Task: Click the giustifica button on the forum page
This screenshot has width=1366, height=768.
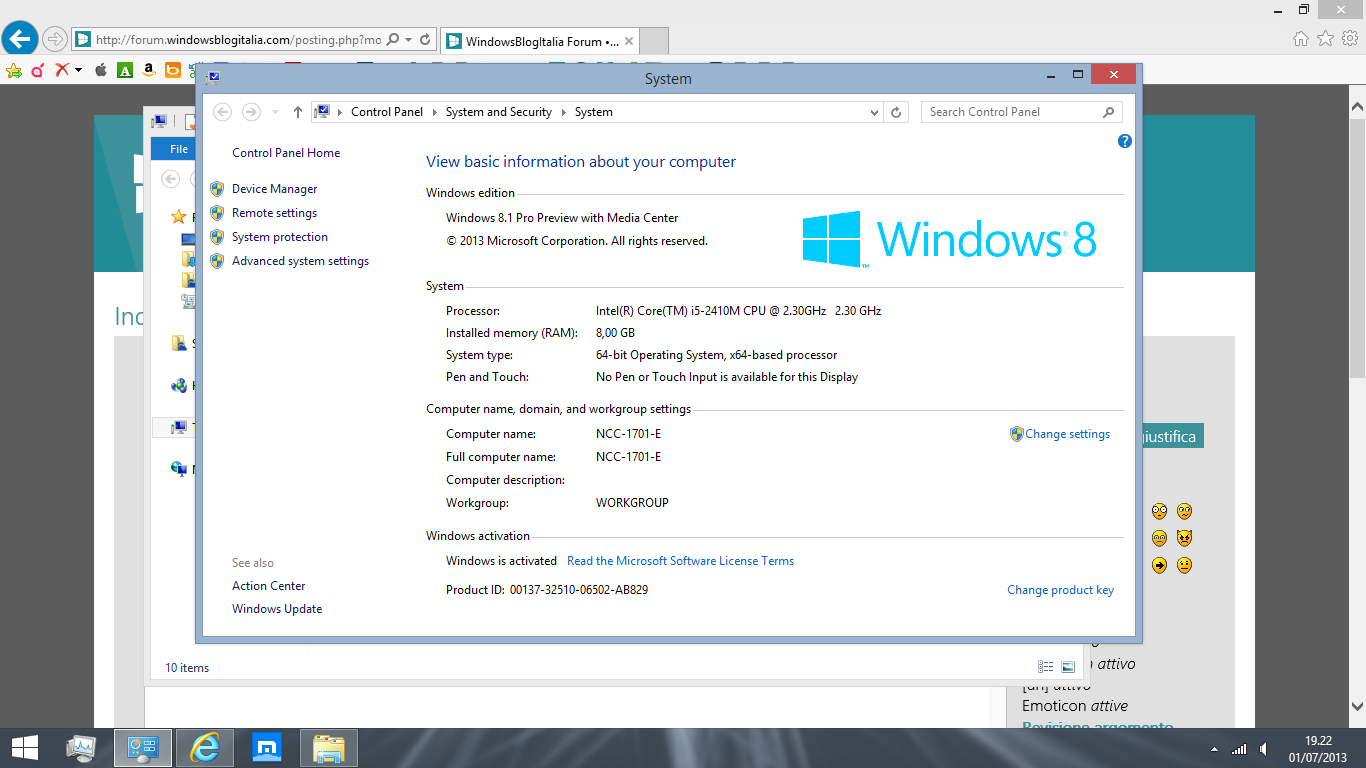Action: [1171, 437]
